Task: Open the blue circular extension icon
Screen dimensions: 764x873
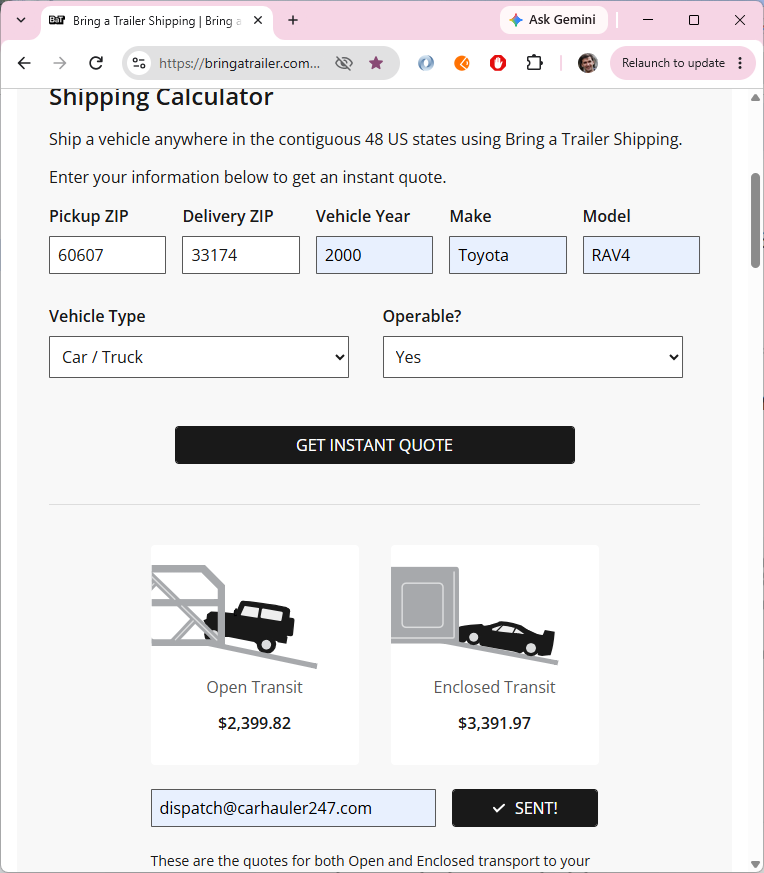Action: coord(426,63)
